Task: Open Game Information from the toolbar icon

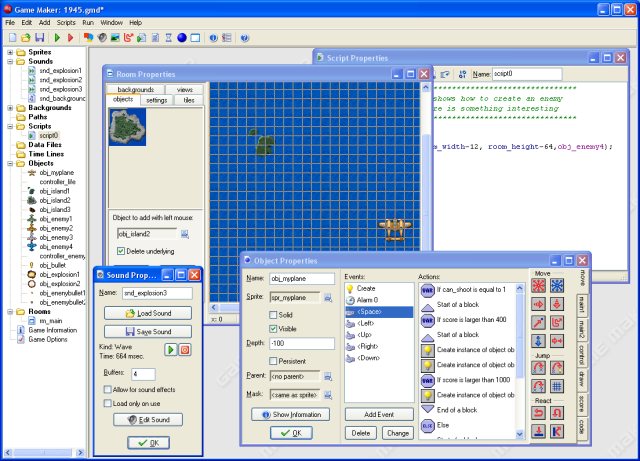Action: 213,38
